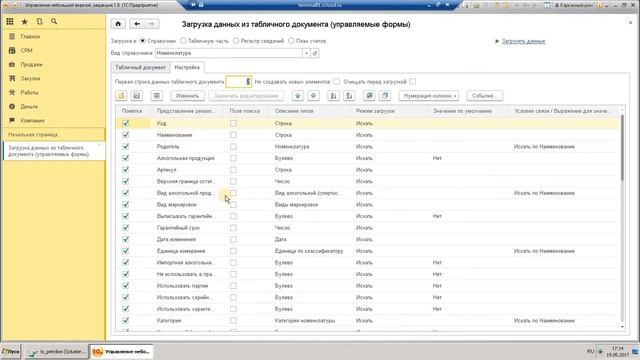Open Работы section in sidebar
Image resolution: width=640 pixels, height=360 pixels.
pos(29,93)
